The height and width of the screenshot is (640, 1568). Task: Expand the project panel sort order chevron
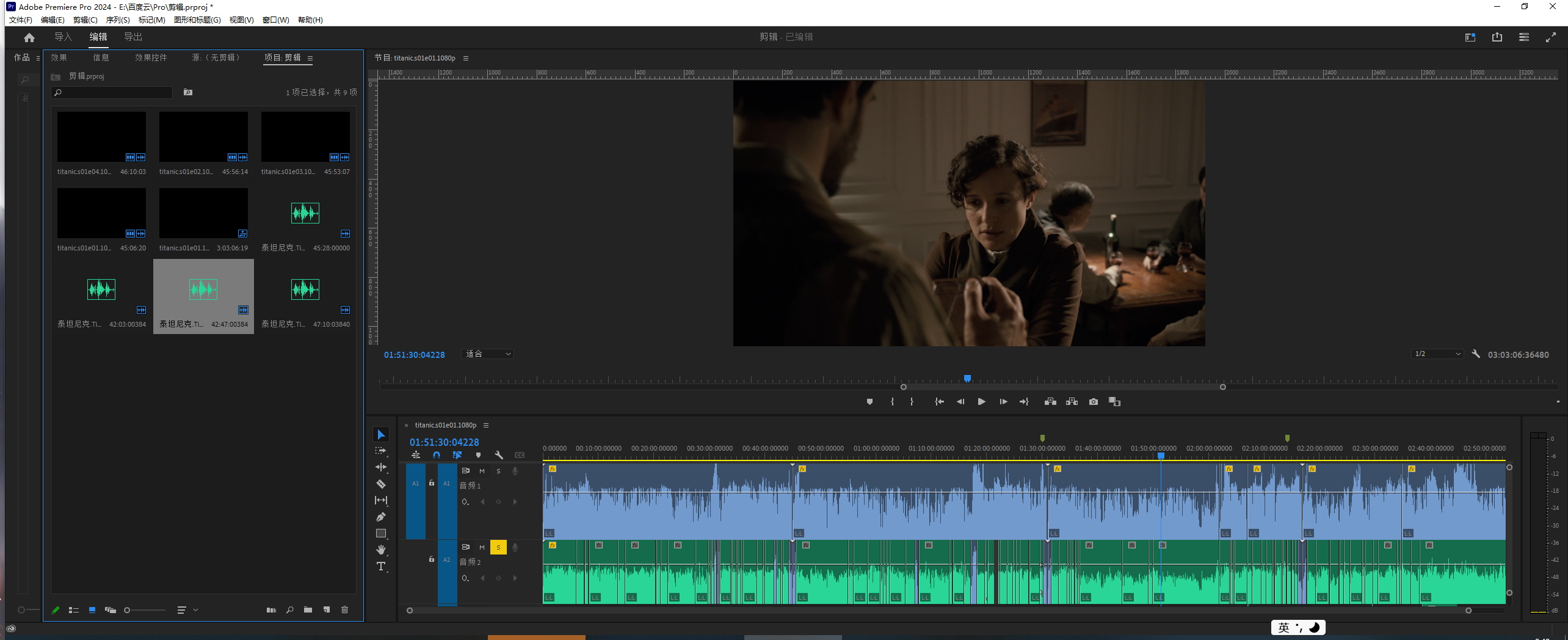tap(196, 609)
